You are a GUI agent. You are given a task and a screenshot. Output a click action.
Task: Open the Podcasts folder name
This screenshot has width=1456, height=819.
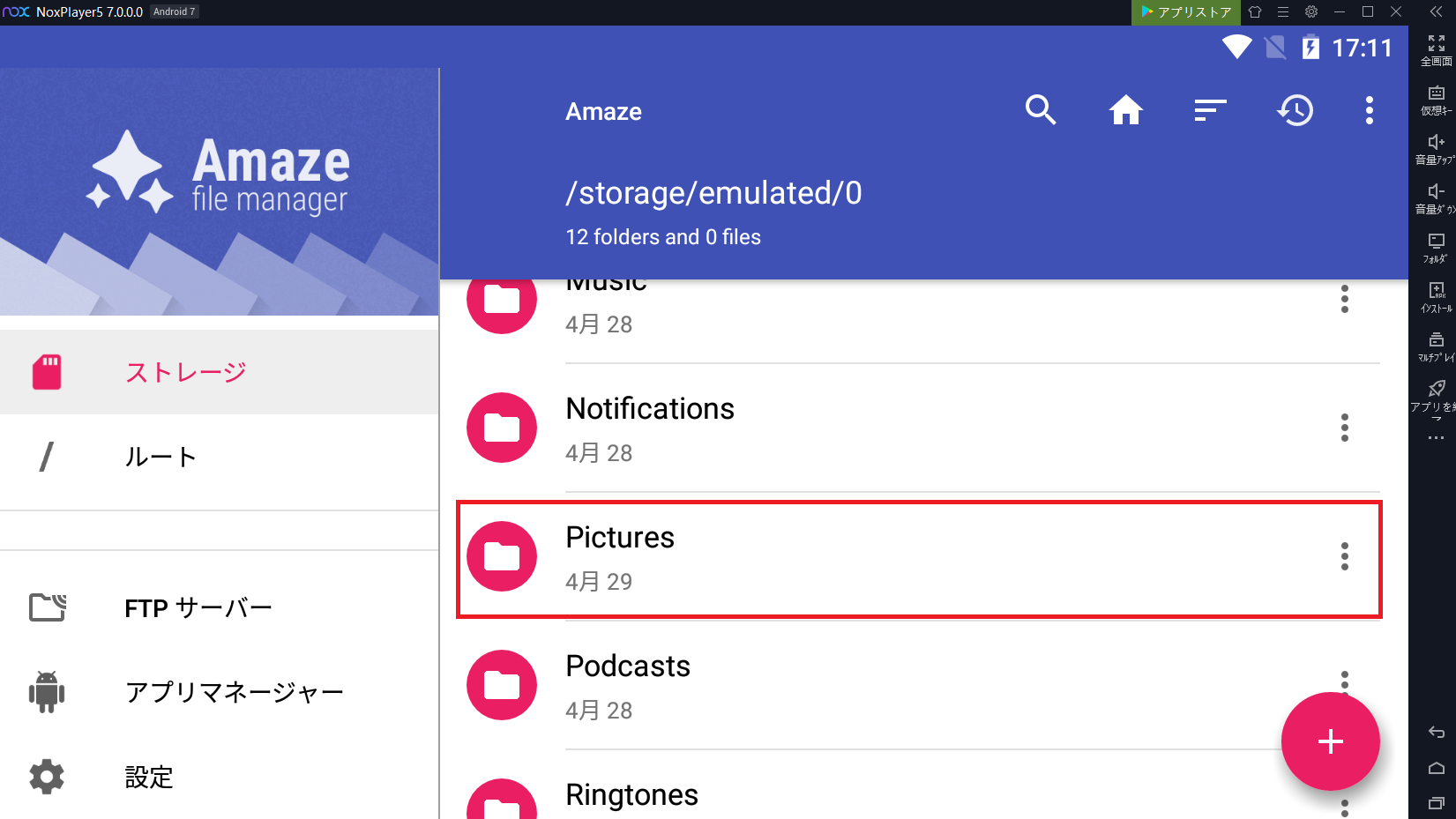[628, 666]
